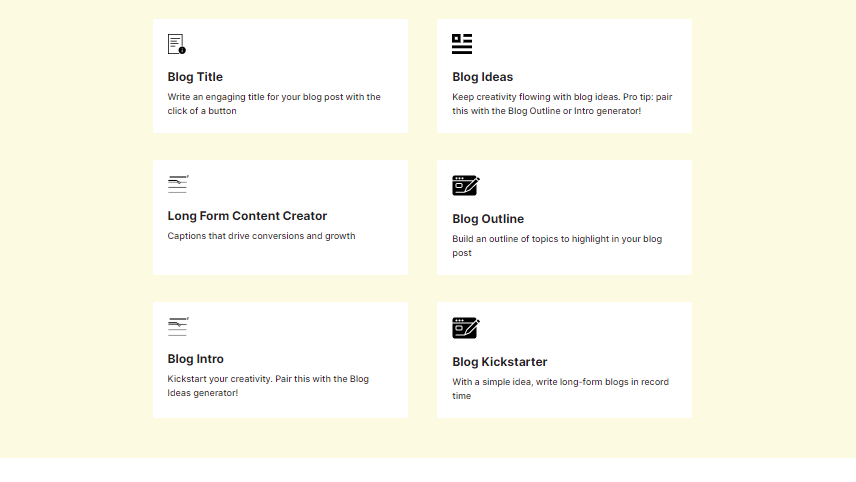856x482 pixels.
Task: Click 'With a simple idea' description text
Action: click(x=561, y=389)
